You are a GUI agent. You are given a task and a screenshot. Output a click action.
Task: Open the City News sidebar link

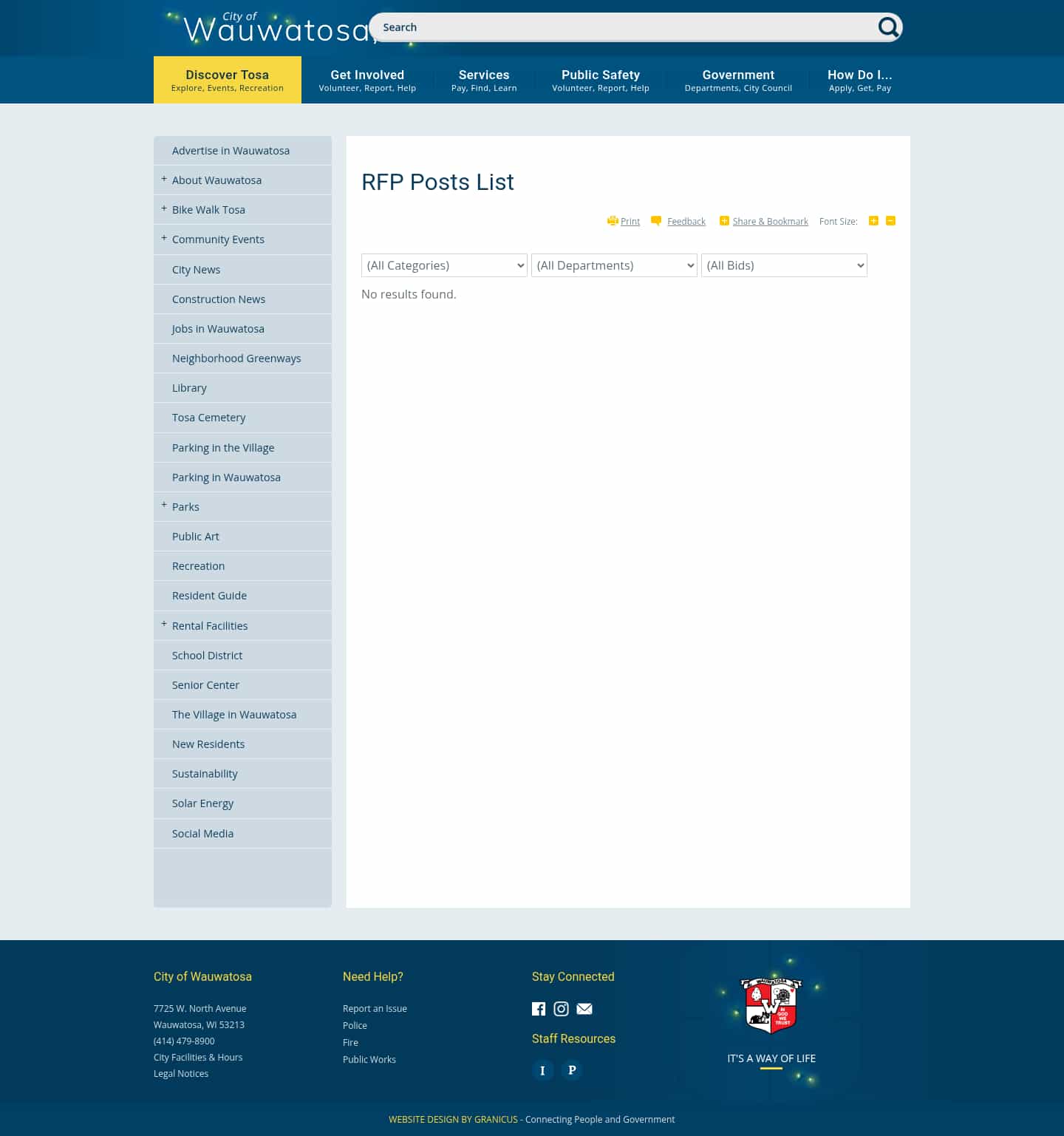tap(196, 269)
